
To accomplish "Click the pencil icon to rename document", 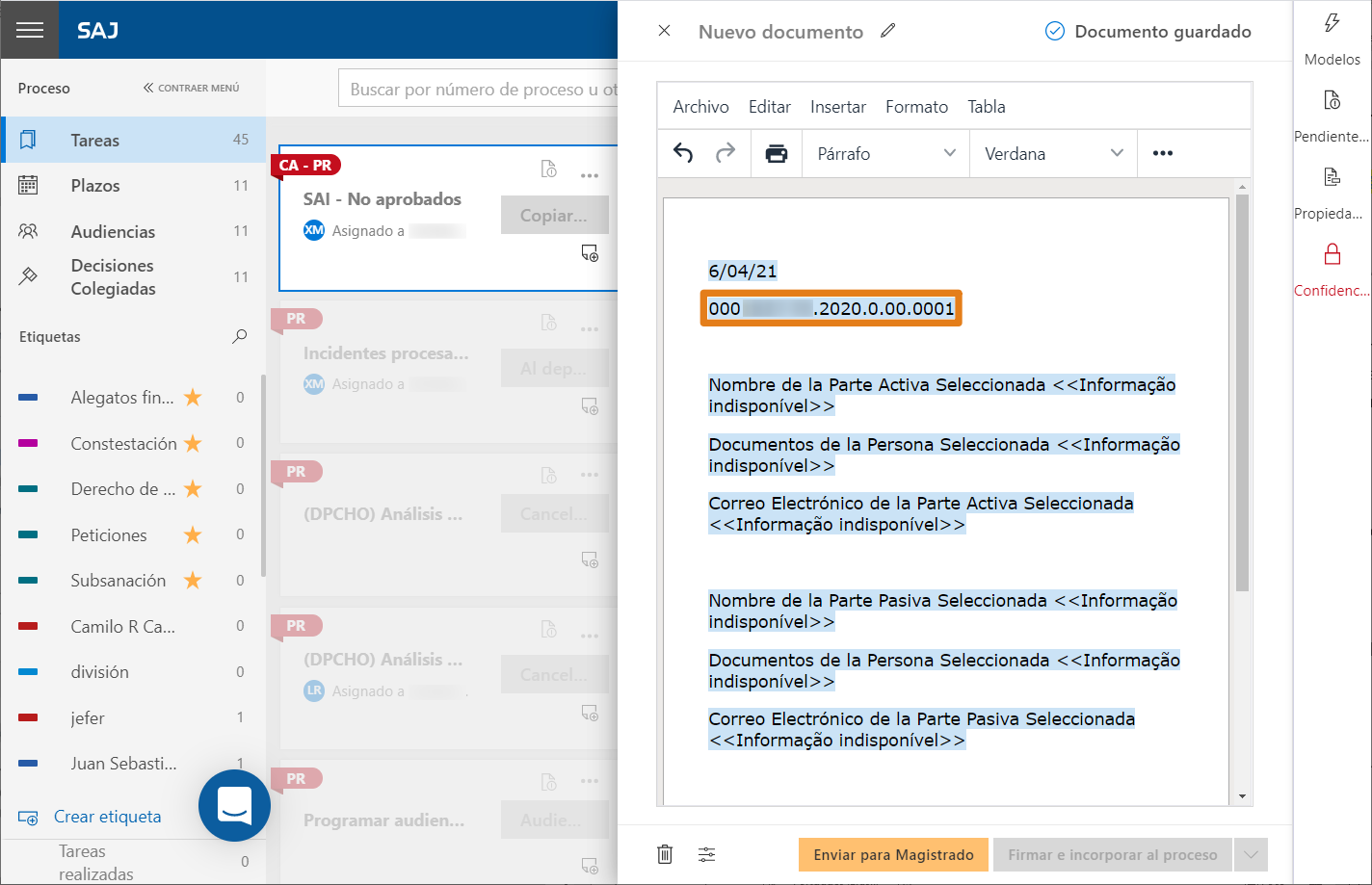I will pos(888,31).
